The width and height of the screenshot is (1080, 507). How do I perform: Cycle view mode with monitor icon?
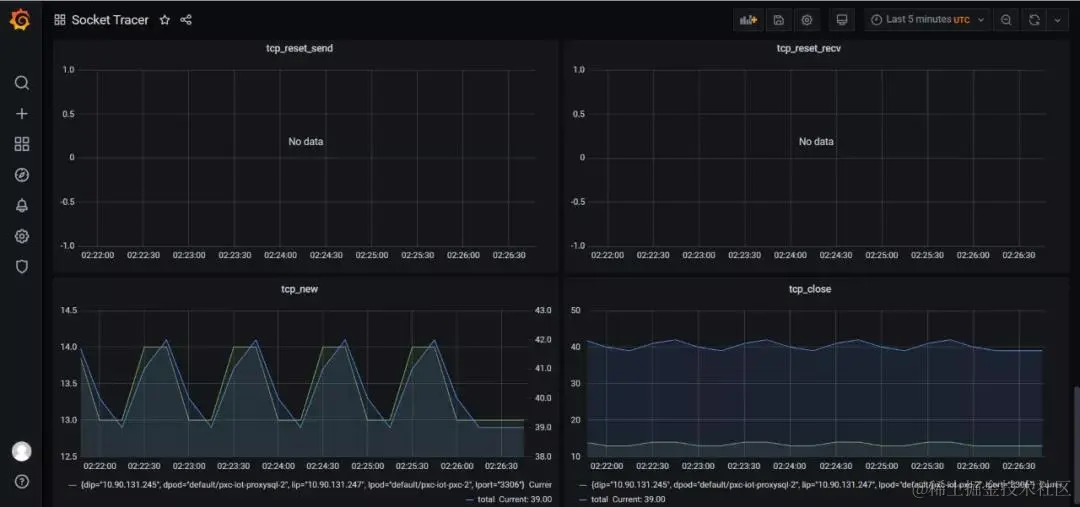[x=841, y=20]
